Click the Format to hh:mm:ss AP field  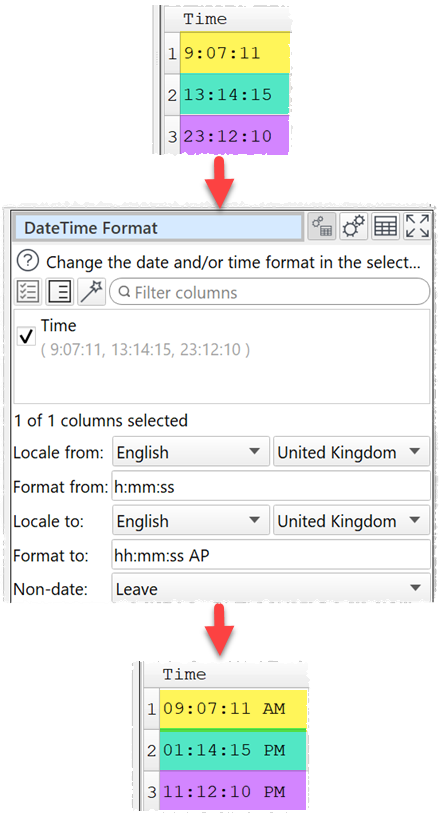point(271,555)
